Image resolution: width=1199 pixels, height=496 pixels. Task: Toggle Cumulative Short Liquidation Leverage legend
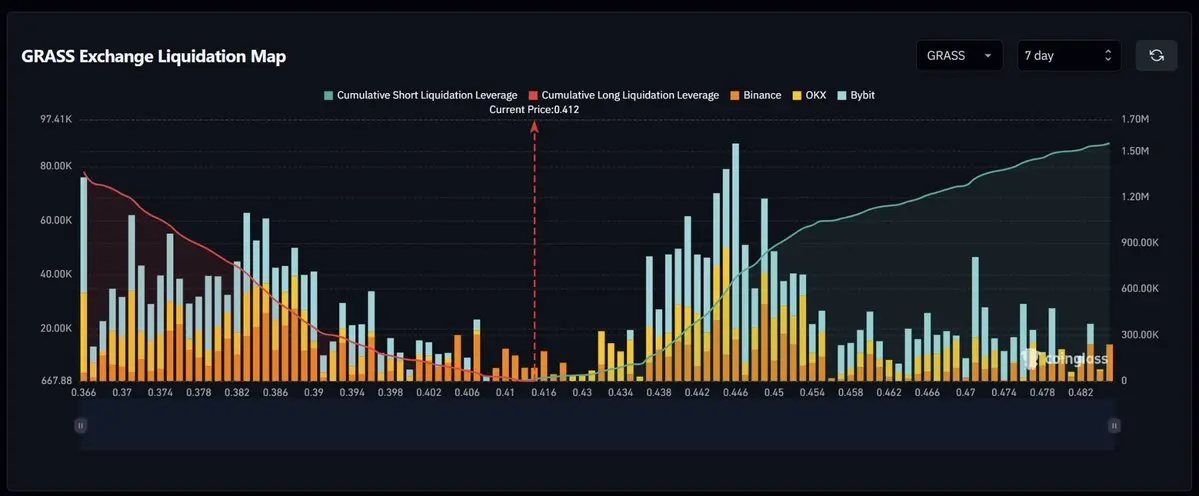[x=421, y=96]
